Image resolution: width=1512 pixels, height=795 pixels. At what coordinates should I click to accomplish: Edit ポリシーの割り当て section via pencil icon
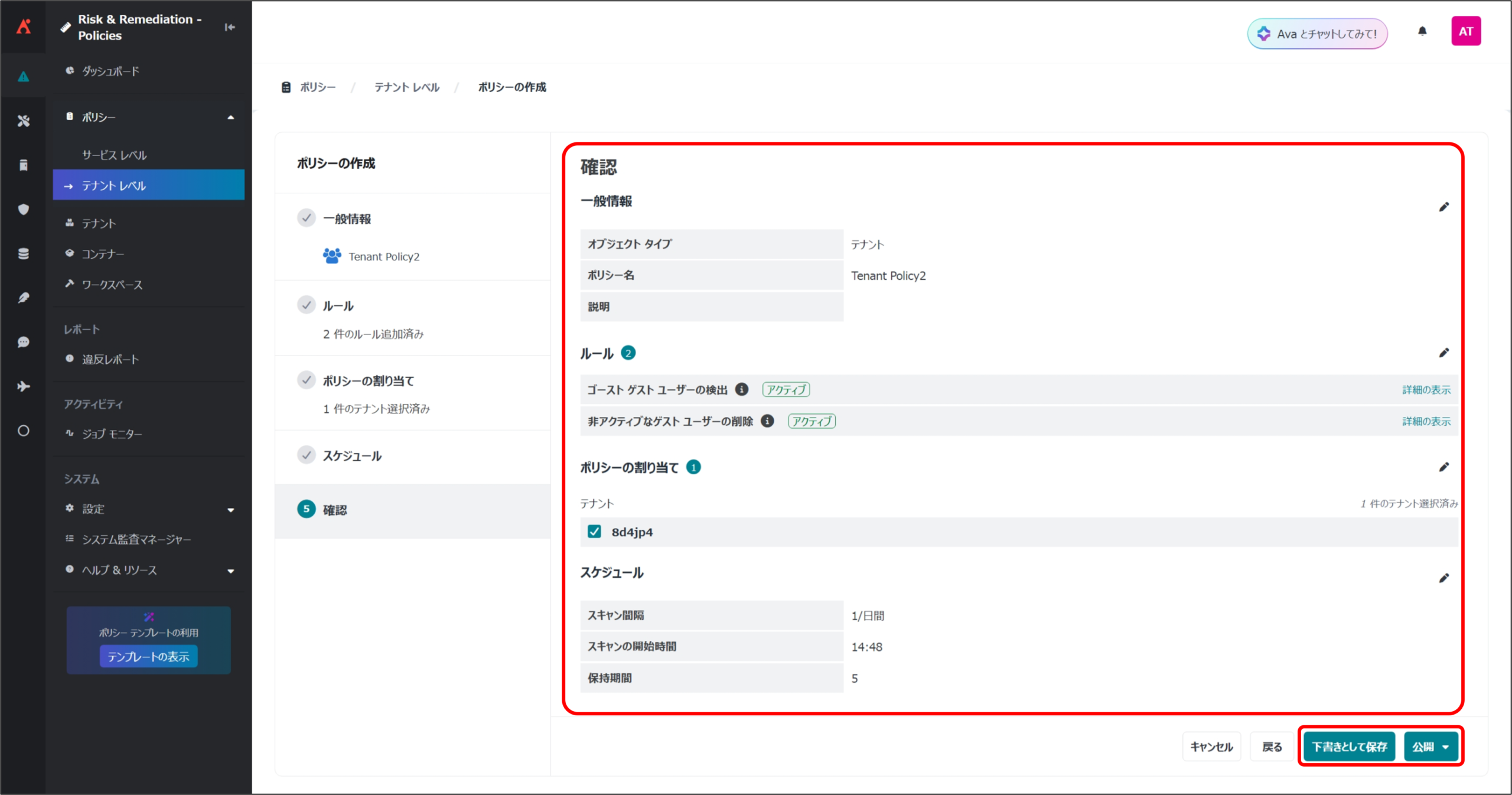(x=1443, y=467)
